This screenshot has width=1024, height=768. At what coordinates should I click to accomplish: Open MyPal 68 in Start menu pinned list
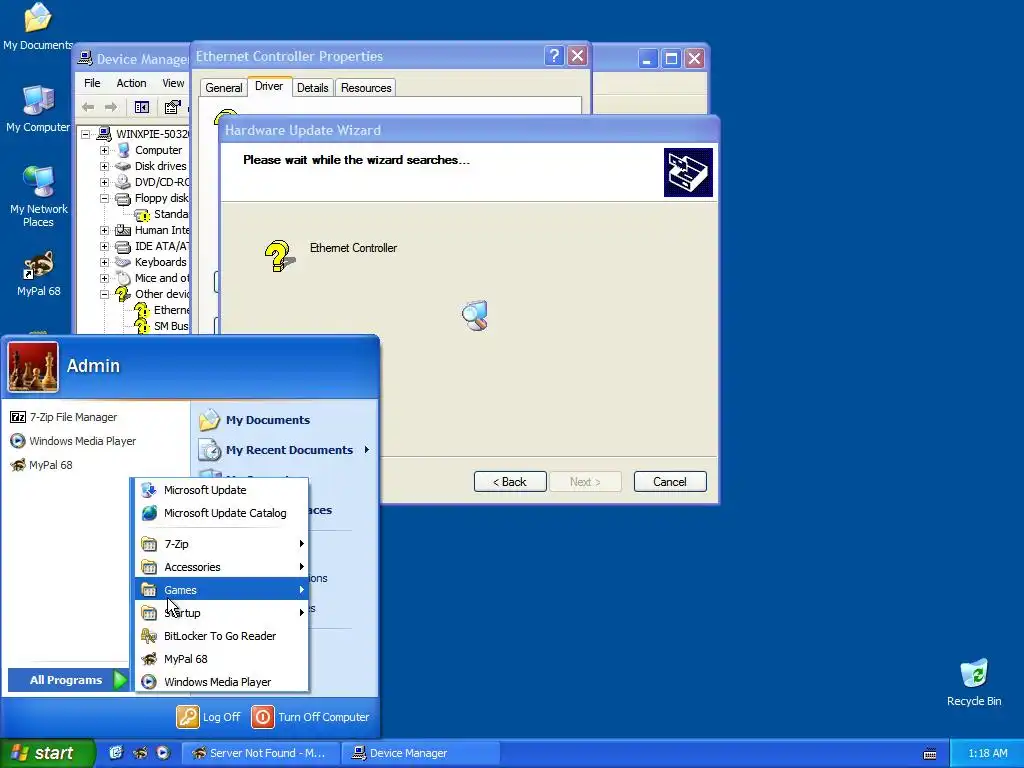coord(42,465)
